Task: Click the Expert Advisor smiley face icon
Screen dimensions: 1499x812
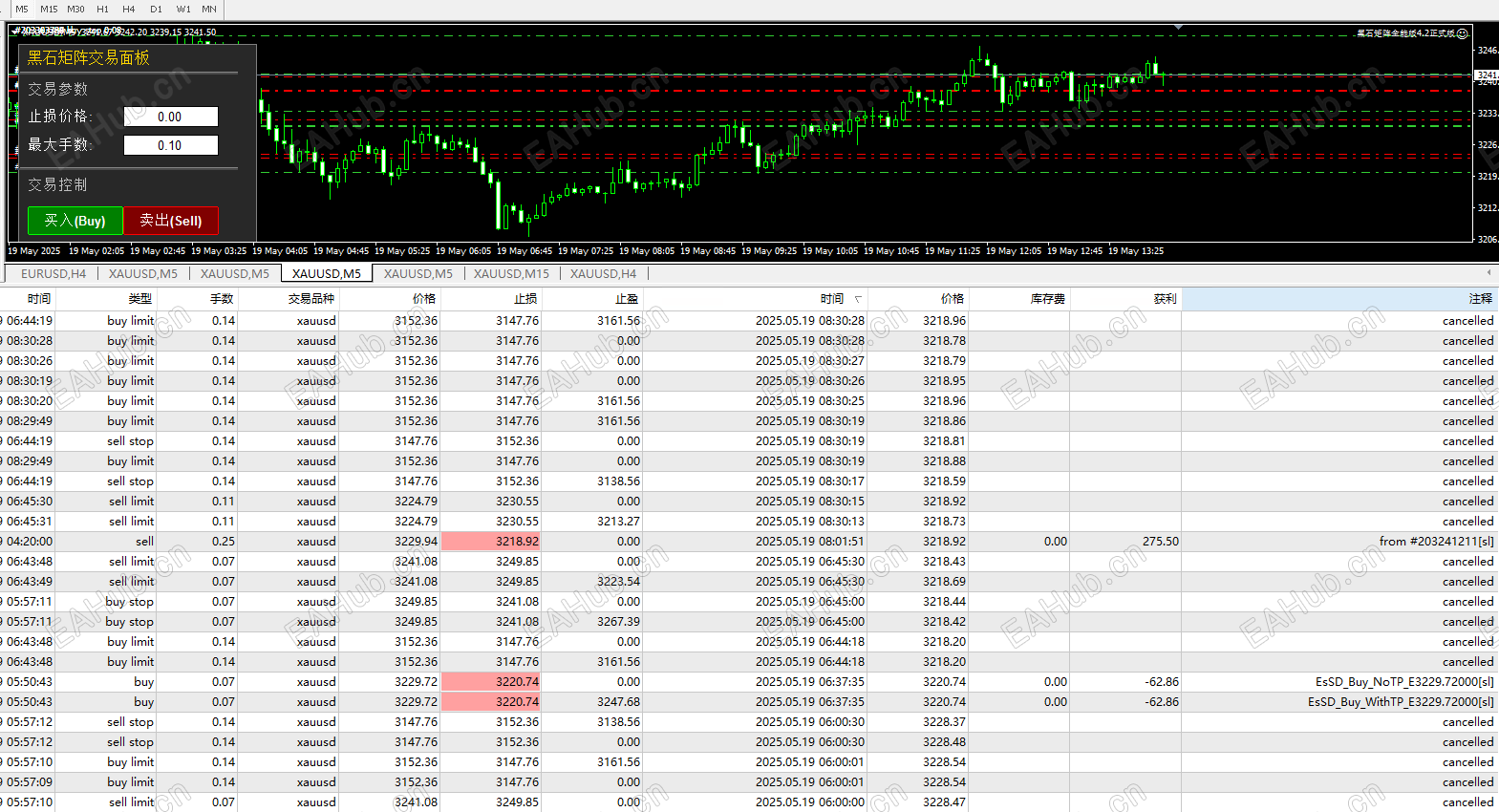Action: (1462, 33)
